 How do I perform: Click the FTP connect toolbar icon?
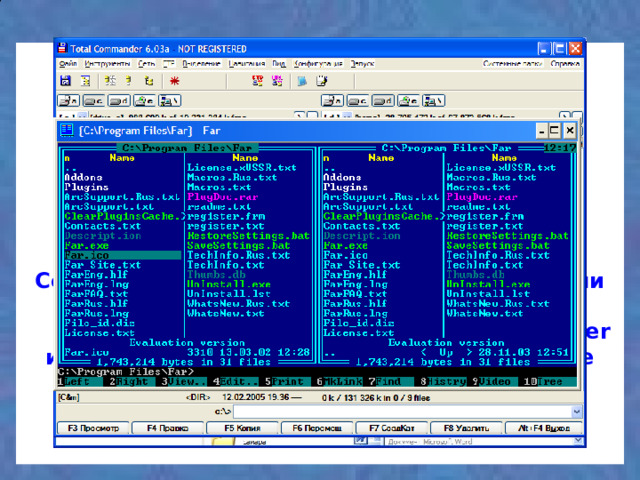257,81
